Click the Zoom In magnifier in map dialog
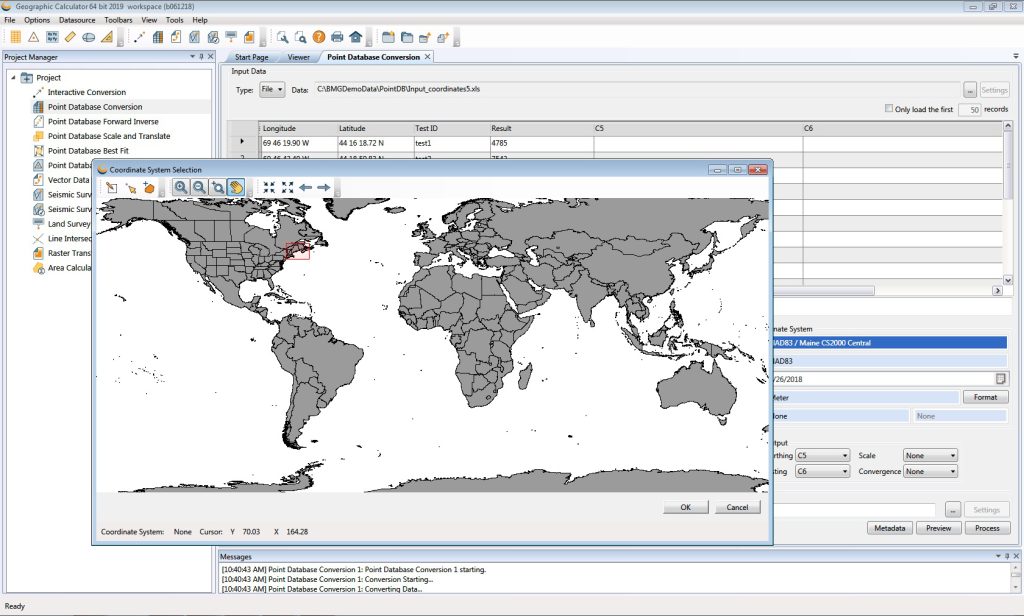 (180, 187)
